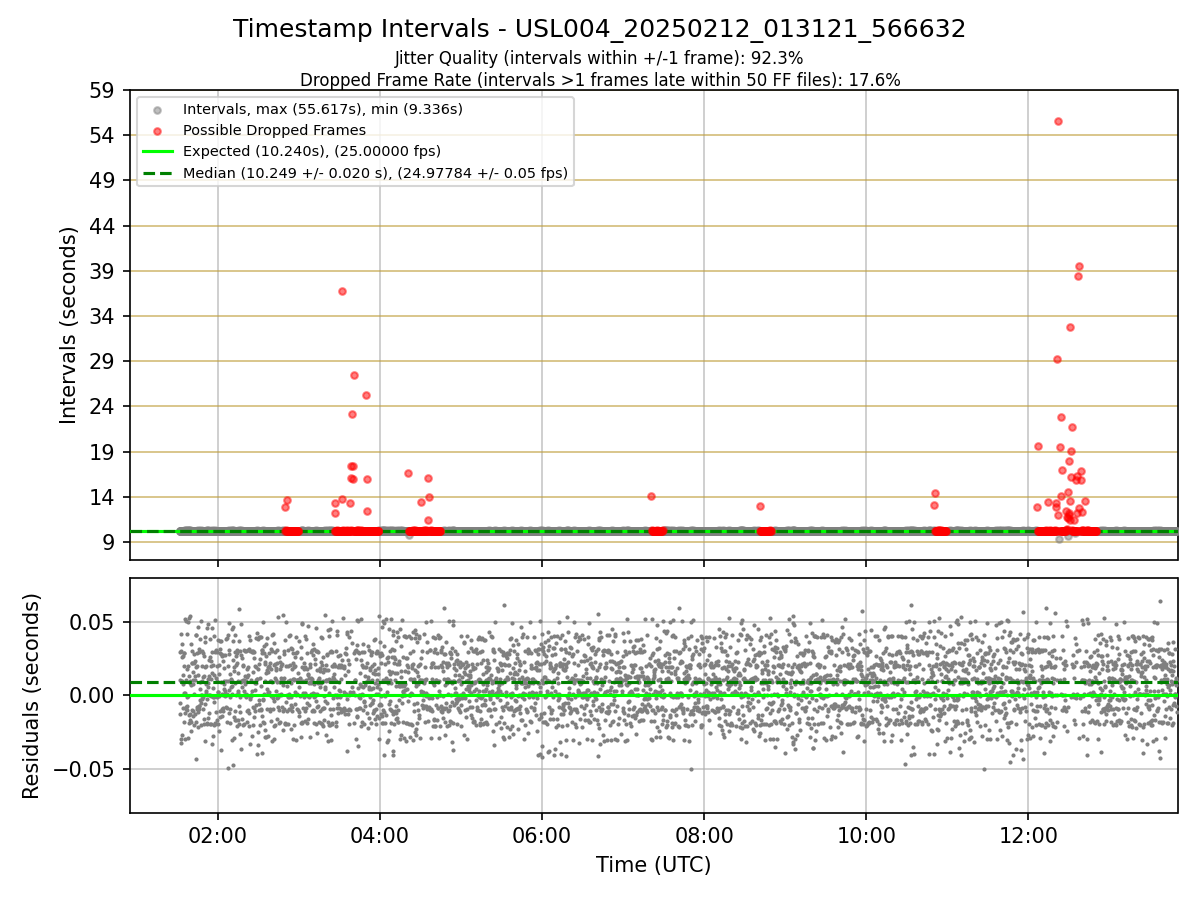The height and width of the screenshot is (900, 1200).
Task: Click the legend entry "Expected (10.240s), (25.00000 fps)"
Action: [x=312, y=151]
